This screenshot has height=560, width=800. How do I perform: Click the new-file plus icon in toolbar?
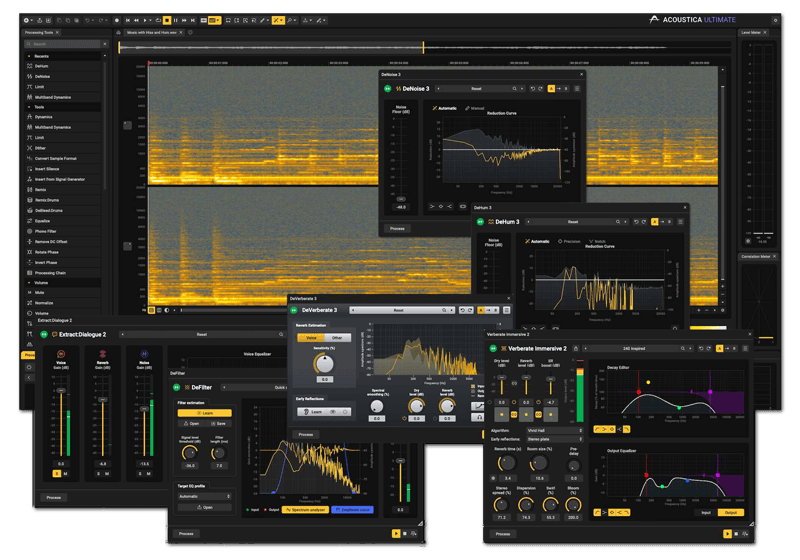pos(26,20)
